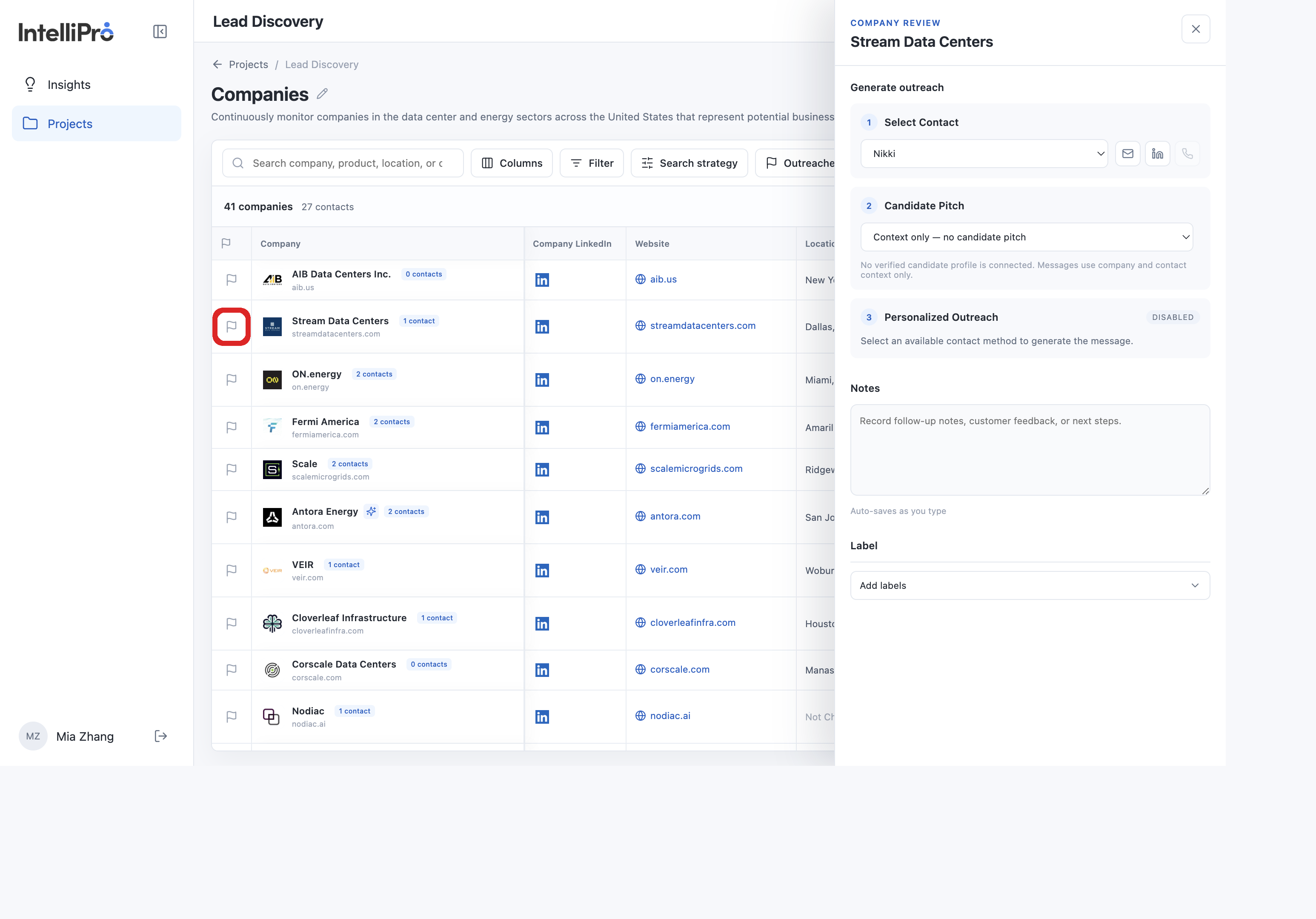This screenshot has width=1316, height=919.
Task: Open the Add labels dropdown
Action: coord(1030,585)
